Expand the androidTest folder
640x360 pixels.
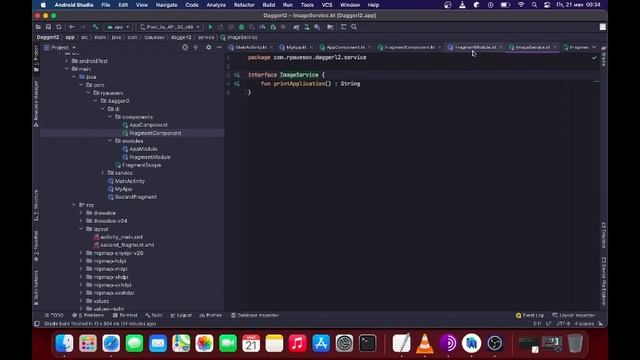tap(67, 61)
